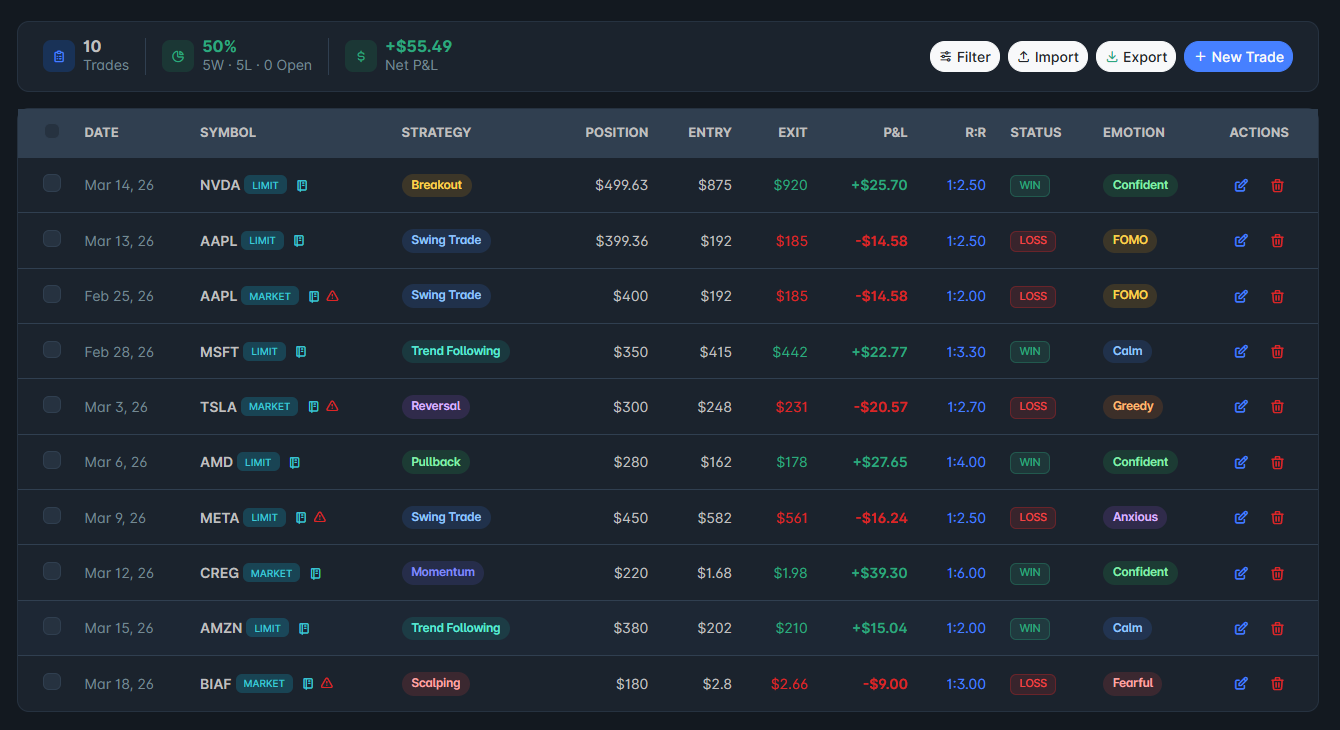Select the CREG row checkbox
Viewport: 1340px width, 730px height.
click(x=52, y=571)
